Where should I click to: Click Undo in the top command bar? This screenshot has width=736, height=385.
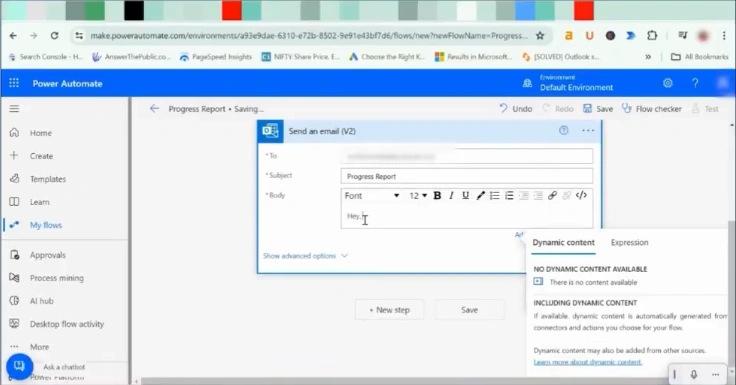pos(515,109)
